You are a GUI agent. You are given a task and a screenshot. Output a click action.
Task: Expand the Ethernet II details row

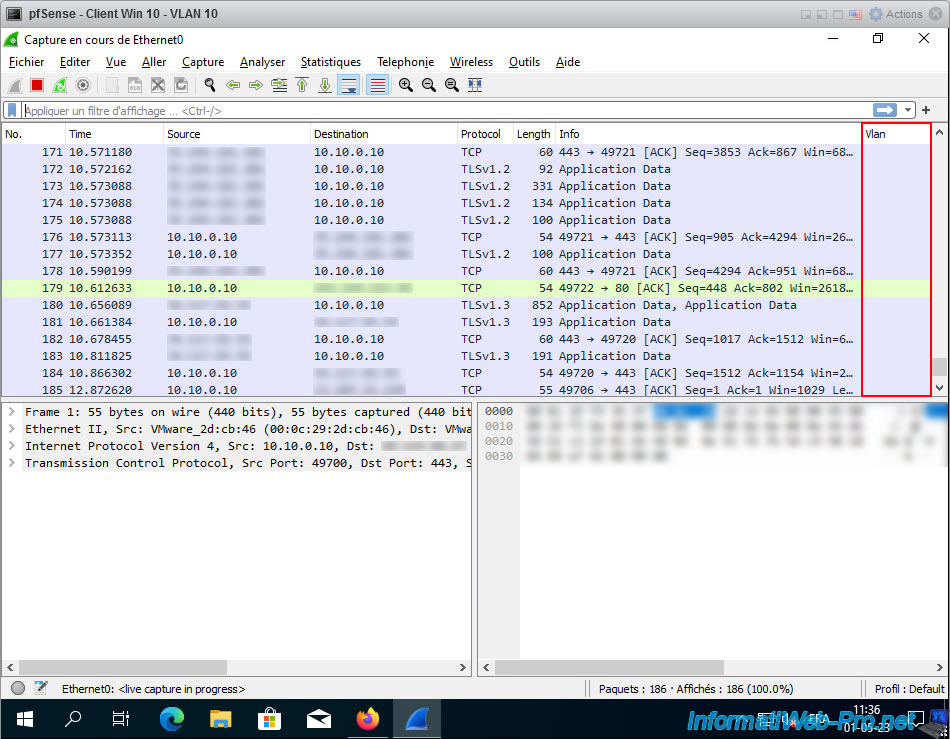(x=12, y=429)
